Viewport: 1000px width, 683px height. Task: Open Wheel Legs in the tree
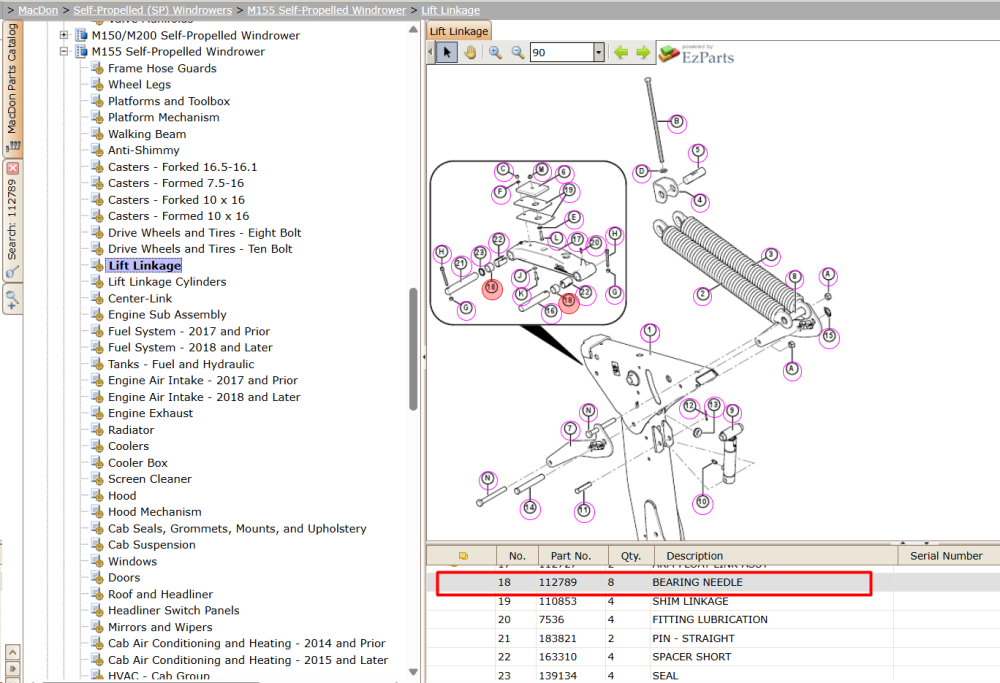point(139,84)
